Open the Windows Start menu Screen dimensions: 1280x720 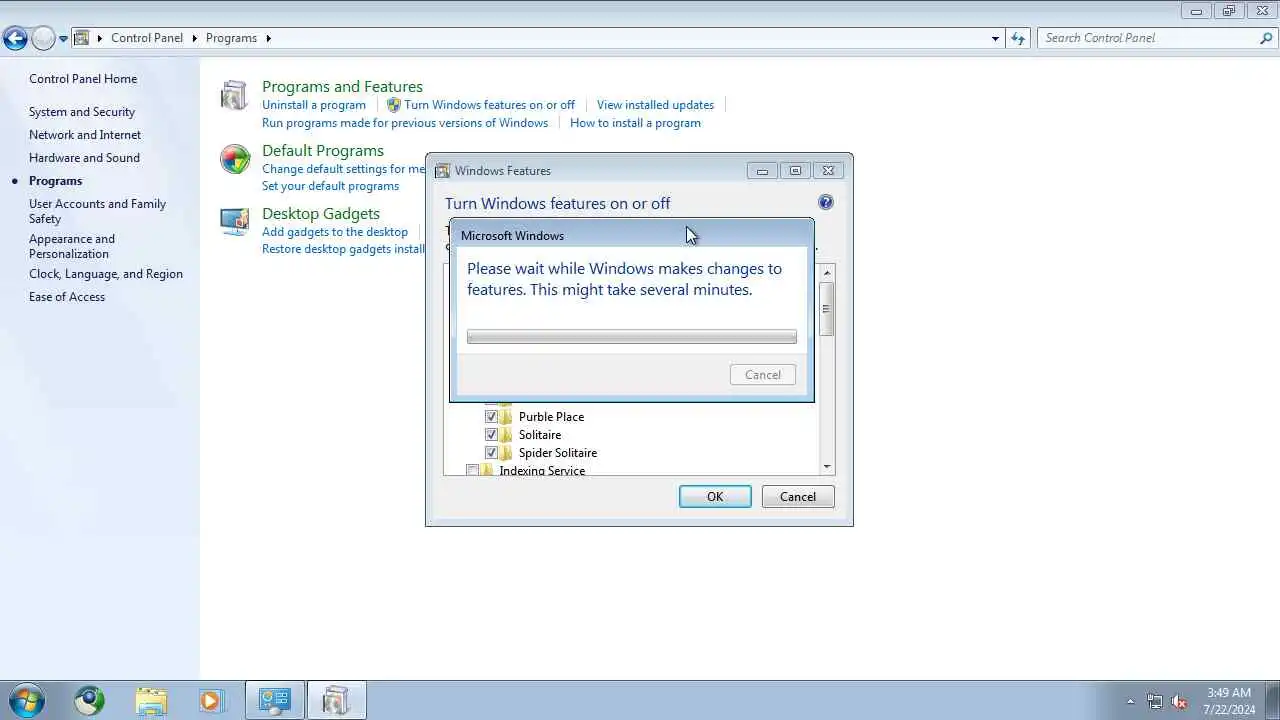(25, 700)
